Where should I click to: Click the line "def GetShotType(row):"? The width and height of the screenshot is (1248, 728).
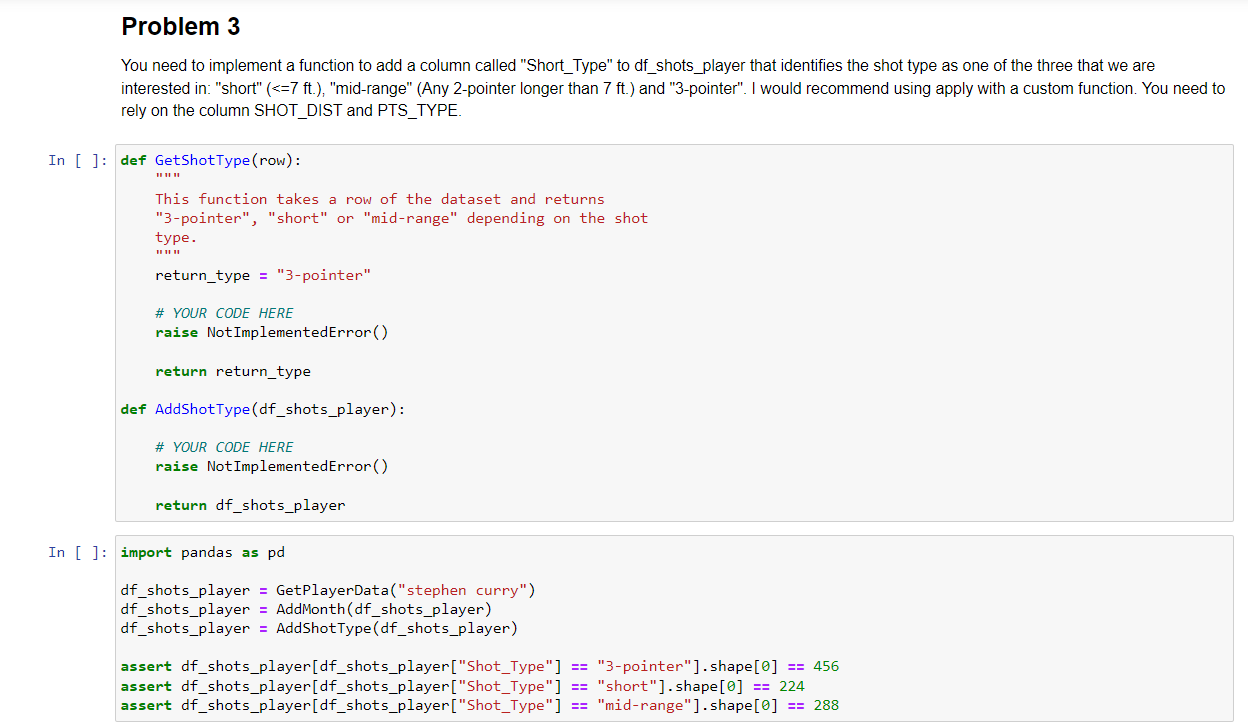tap(211, 160)
